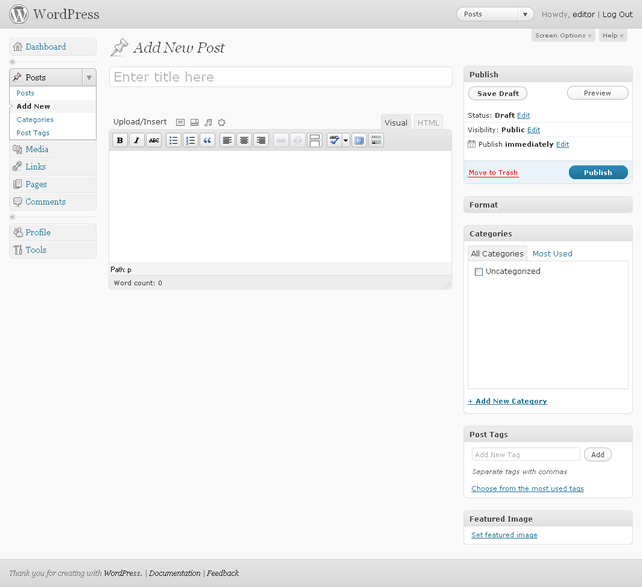This screenshot has height=587, width=642.
Task: Click Save Draft button
Action: tap(497, 93)
